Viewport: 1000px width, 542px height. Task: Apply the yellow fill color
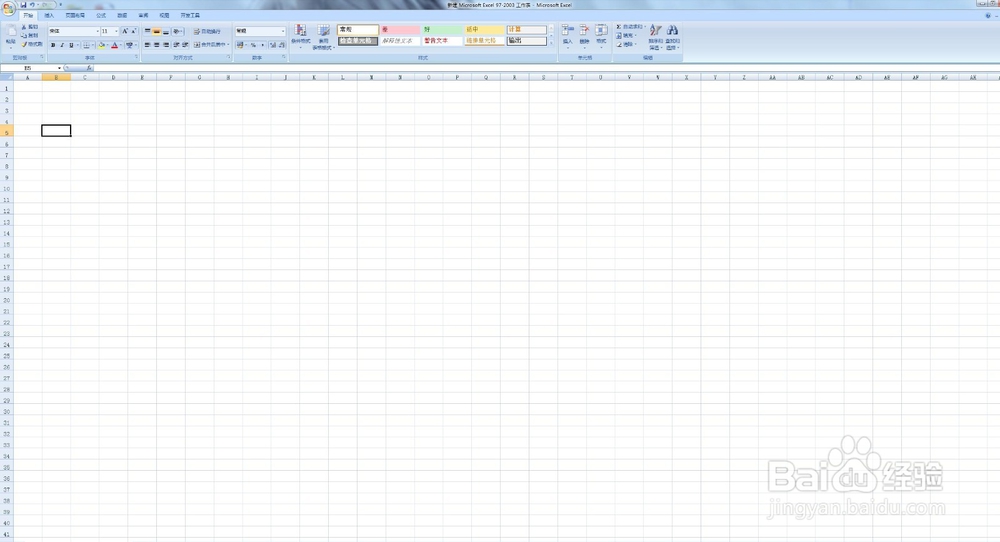point(101,45)
